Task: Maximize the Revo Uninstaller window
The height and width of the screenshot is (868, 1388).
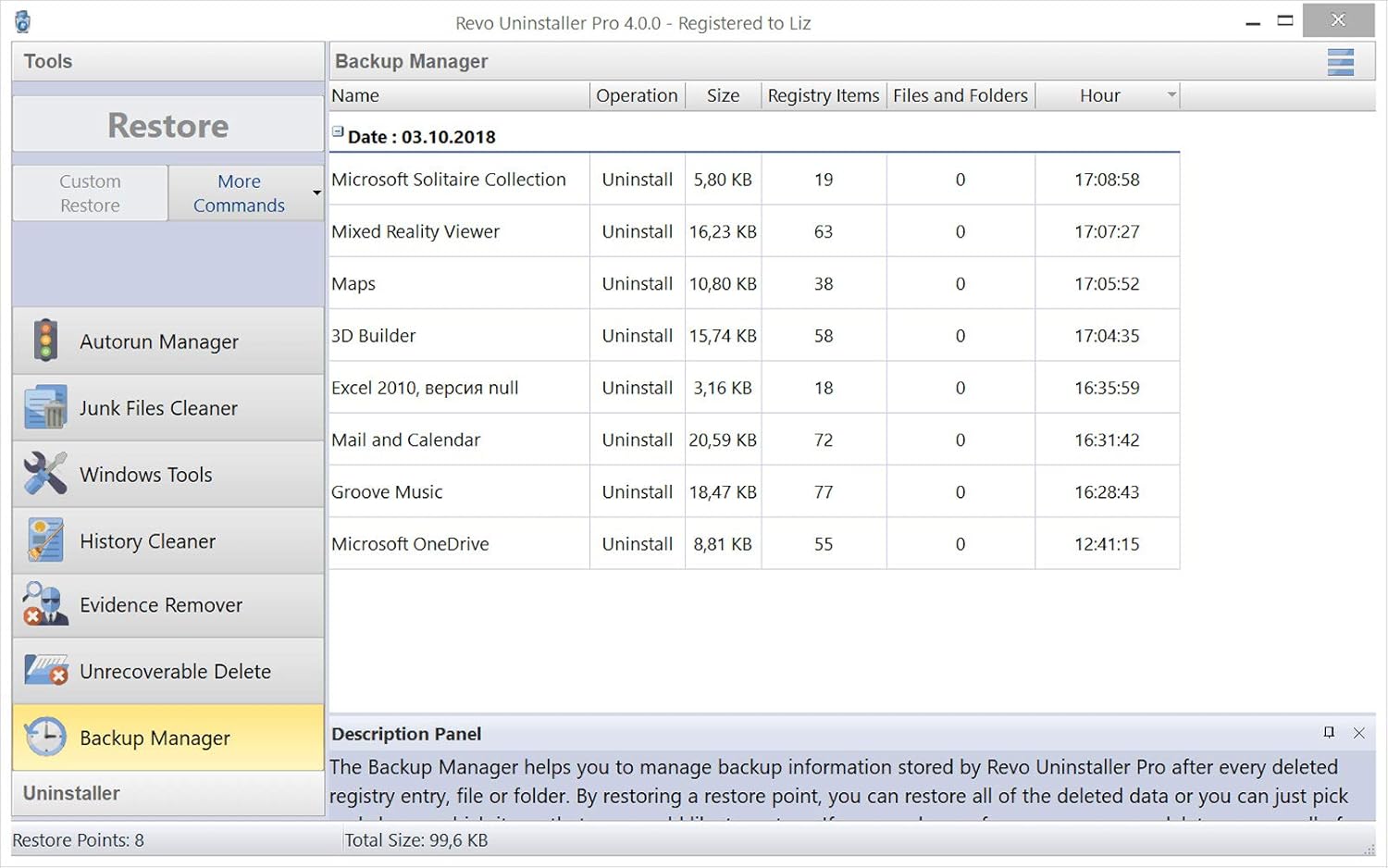Action: coord(1285,20)
